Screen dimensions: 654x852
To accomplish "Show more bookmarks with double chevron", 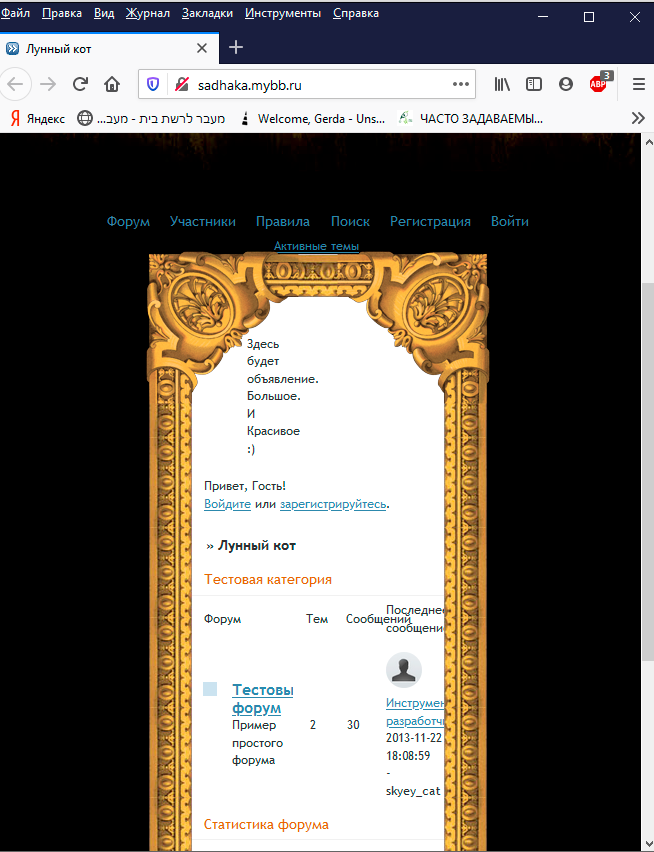I will pos(638,118).
